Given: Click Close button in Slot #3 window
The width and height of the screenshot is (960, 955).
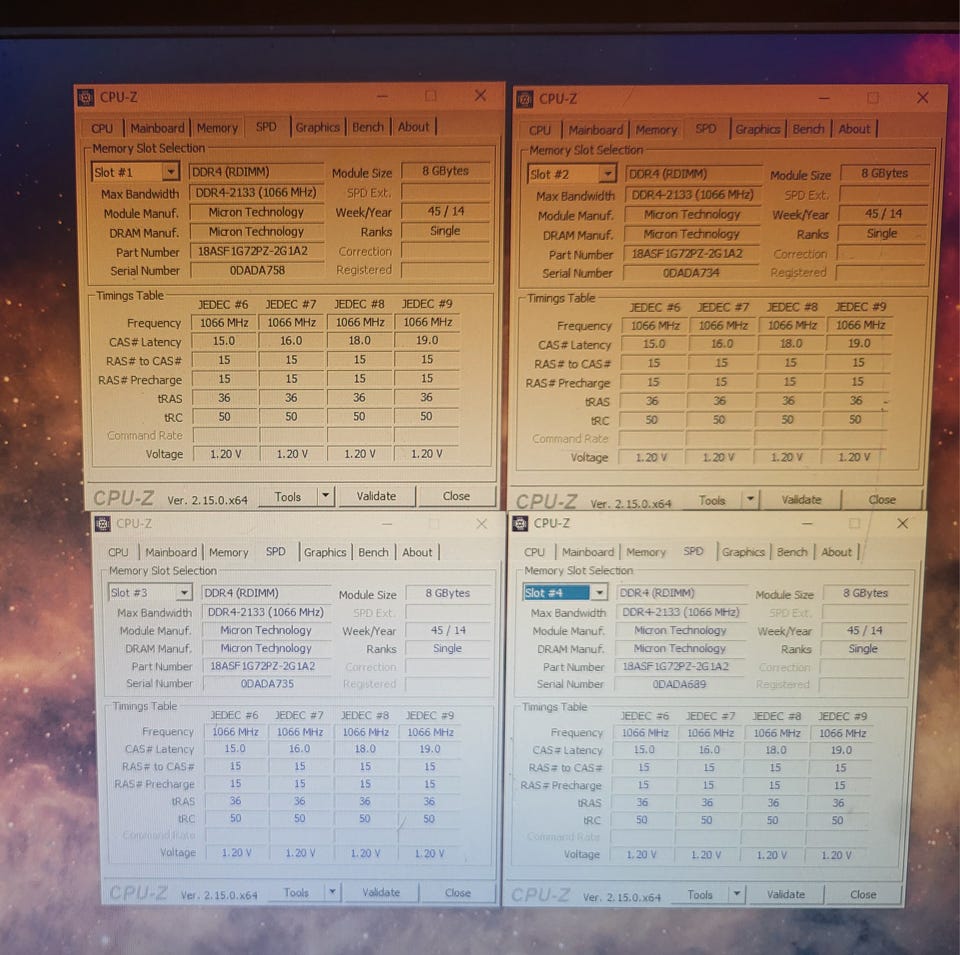Looking at the screenshot, I should [458, 893].
